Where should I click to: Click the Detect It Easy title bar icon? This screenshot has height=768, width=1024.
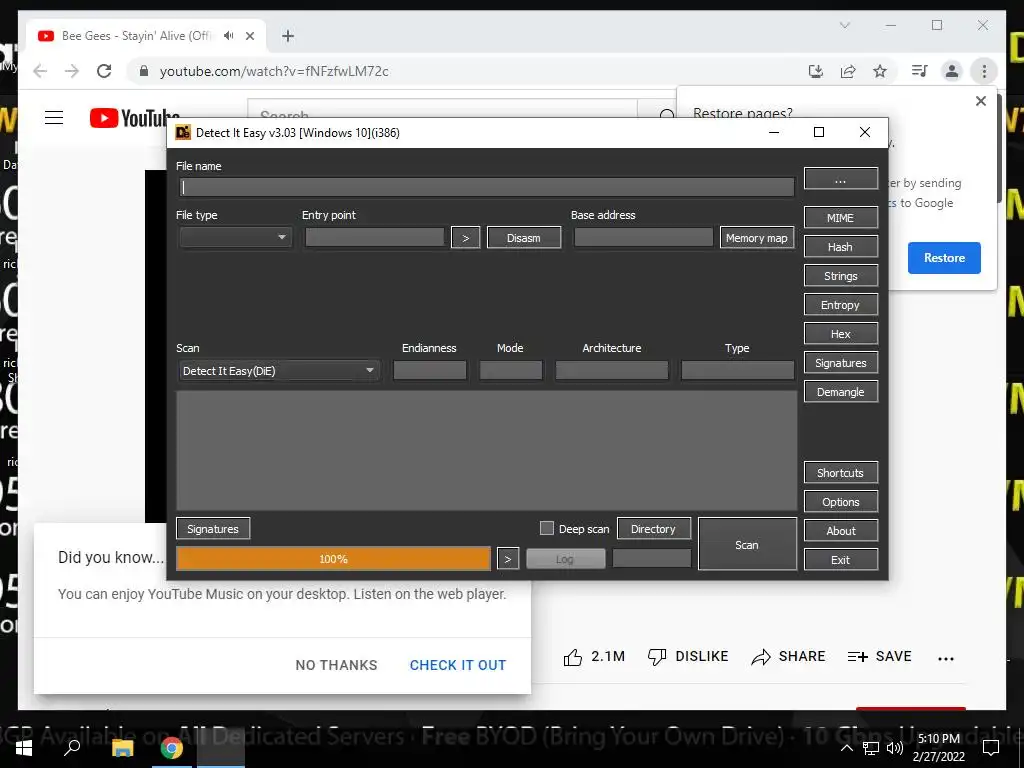[x=183, y=133]
